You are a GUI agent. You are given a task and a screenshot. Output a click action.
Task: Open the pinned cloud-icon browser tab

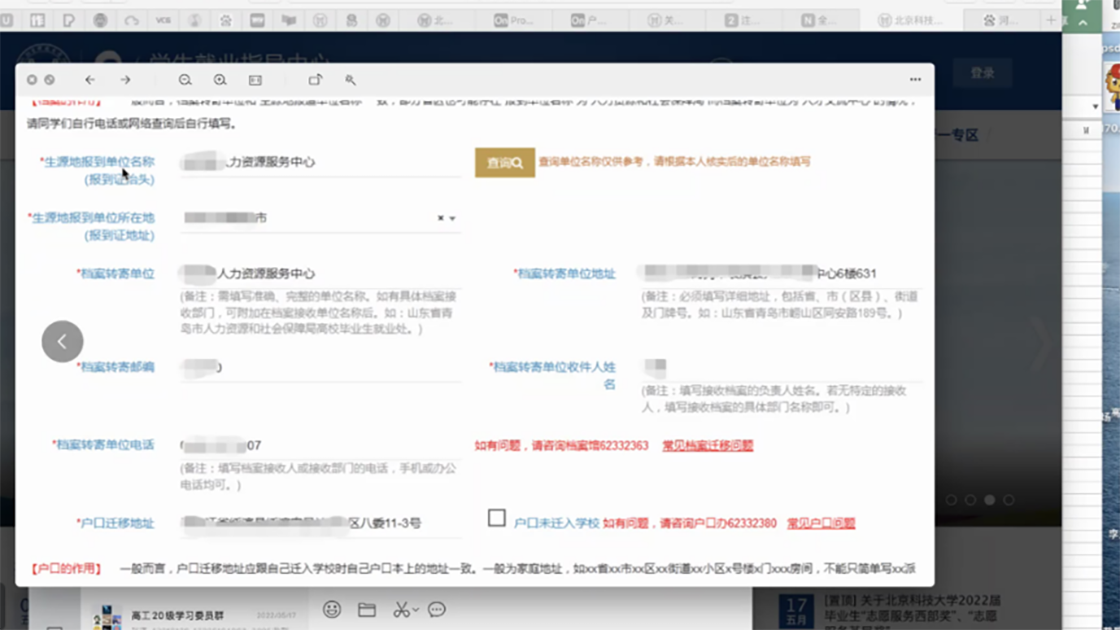pyautogui.click(x=131, y=21)
